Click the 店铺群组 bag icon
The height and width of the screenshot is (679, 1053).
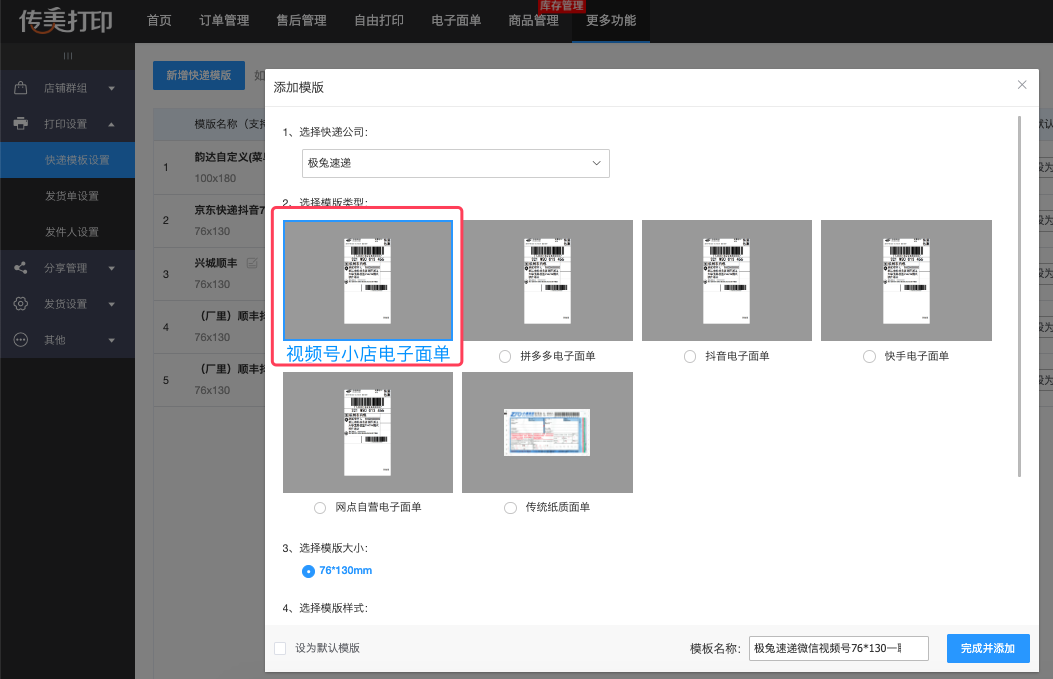point(21,88)
